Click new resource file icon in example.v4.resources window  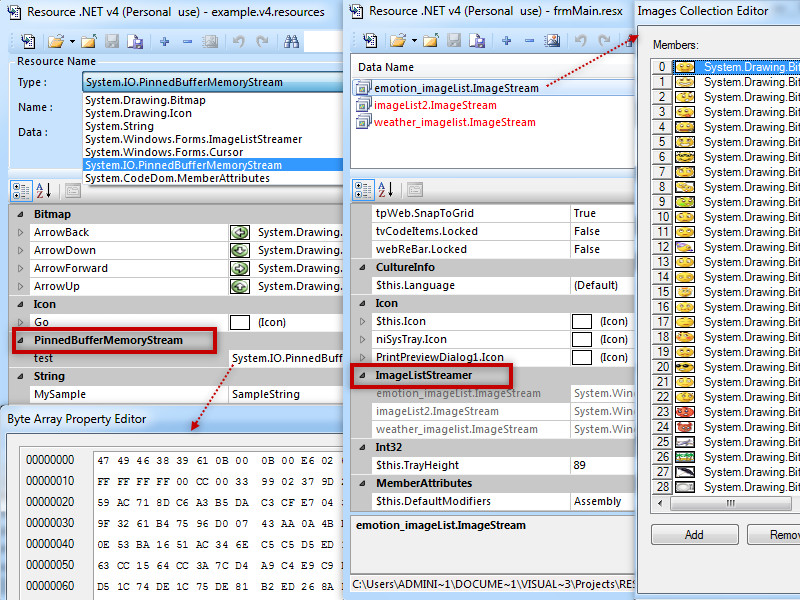(x=28, y=41)
